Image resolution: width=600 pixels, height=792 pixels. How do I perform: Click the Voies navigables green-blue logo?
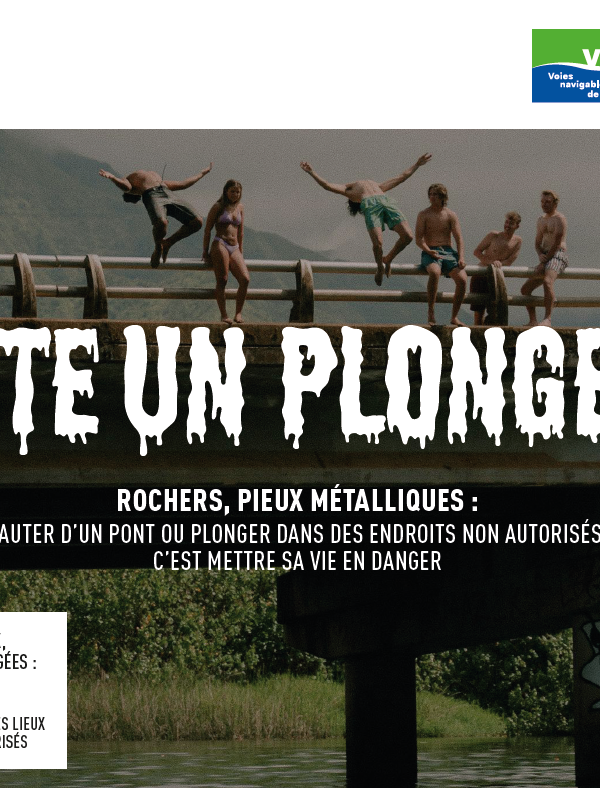566,66
